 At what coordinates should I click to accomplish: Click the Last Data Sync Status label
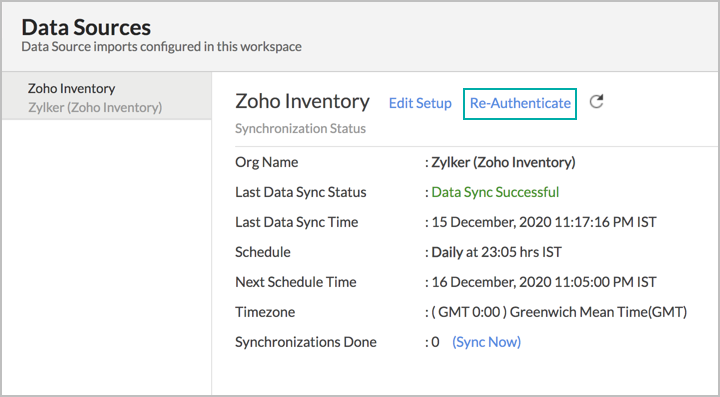click(x=301, y=192)
